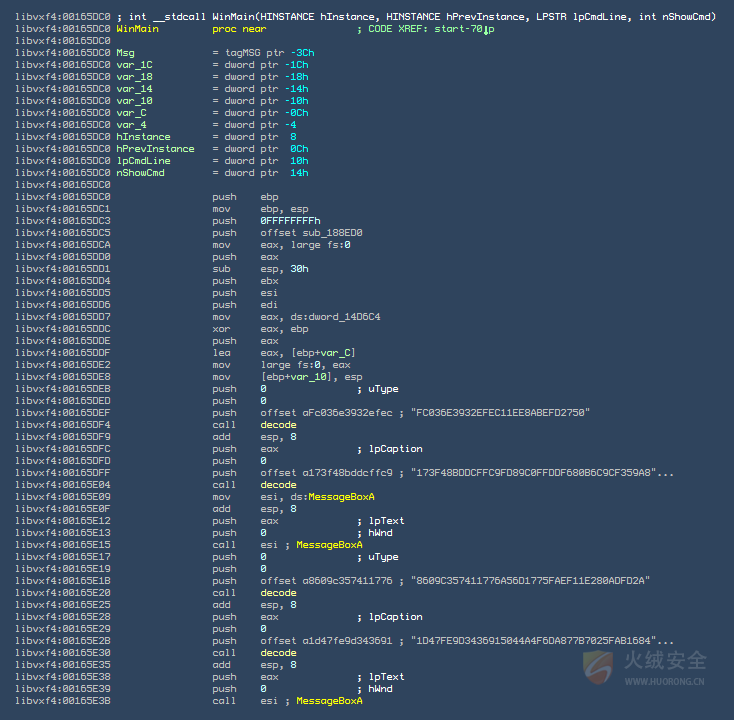
Task: Click the lpCaption comment at 00165DFC
Action: coord(389,449)
